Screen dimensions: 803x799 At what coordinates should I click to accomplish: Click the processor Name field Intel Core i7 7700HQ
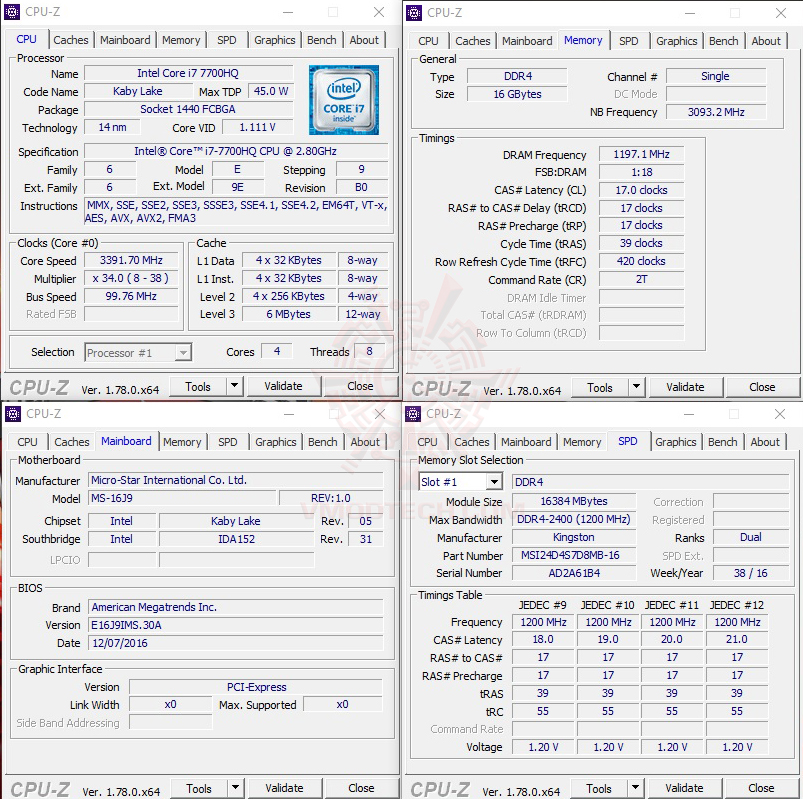pyautogui.click(x=188, y=73)
